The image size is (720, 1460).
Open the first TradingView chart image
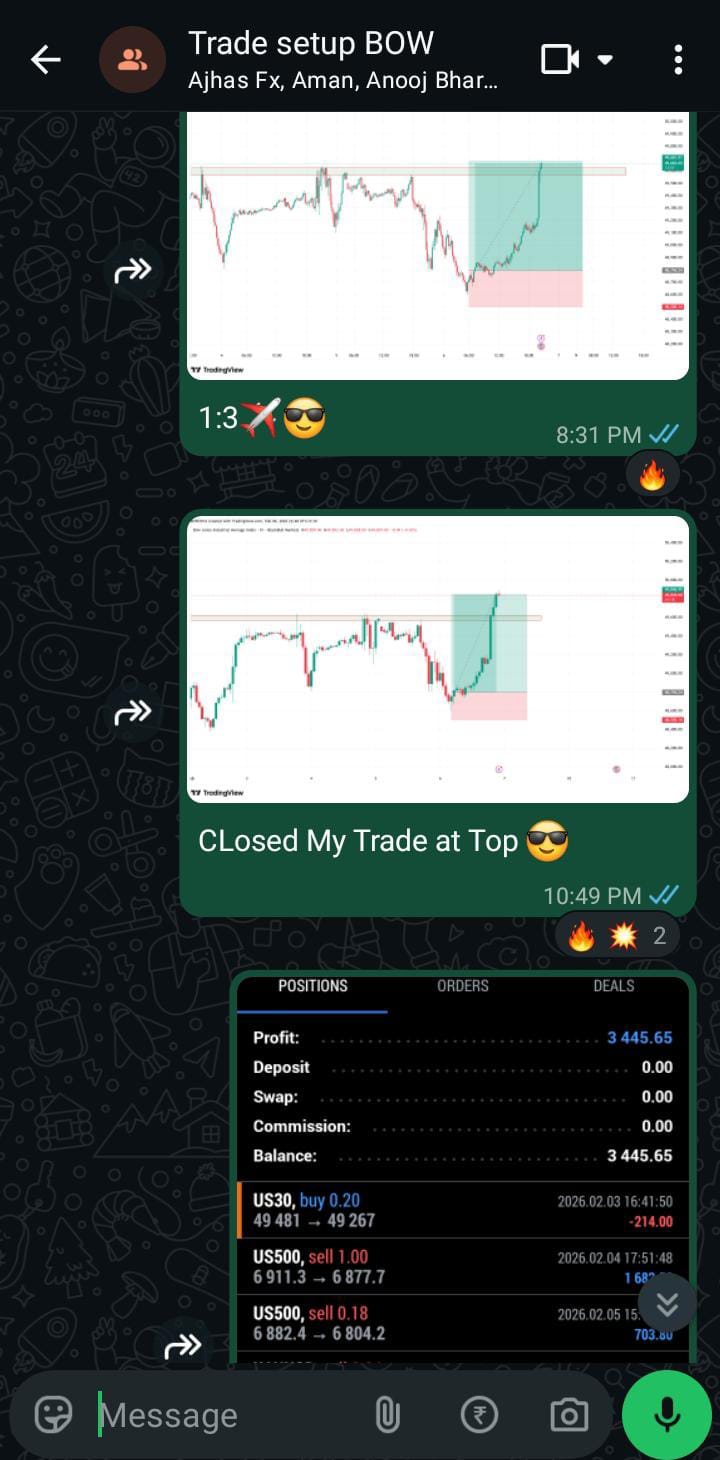(x=438, y=246)
